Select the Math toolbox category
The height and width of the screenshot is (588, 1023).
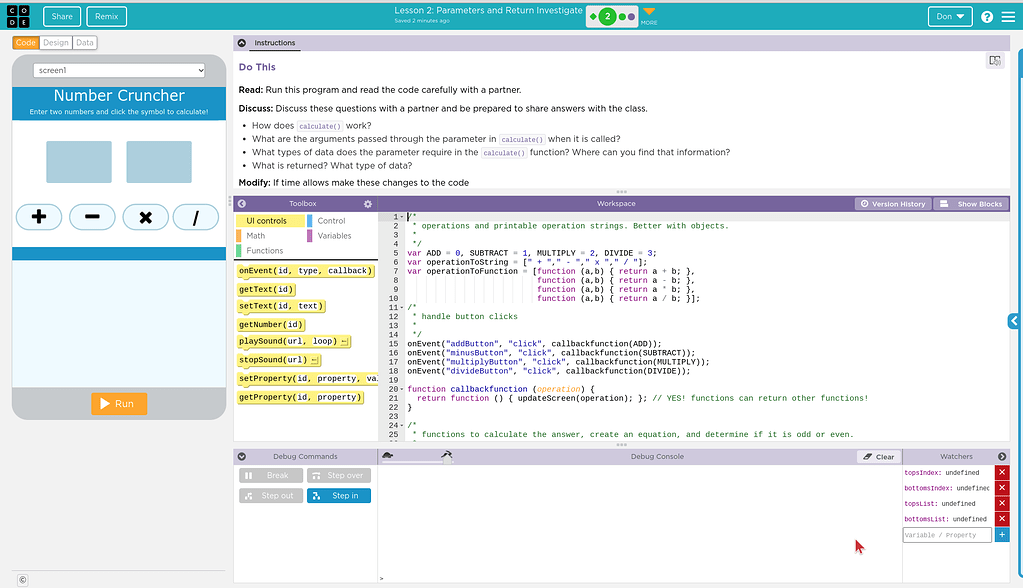[256, 236]
